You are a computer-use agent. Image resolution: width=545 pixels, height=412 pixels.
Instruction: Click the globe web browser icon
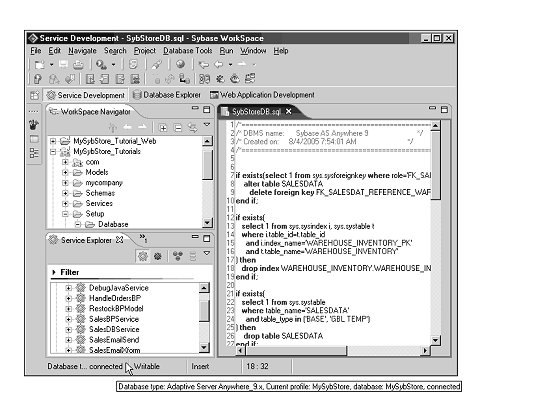[x=180, y=64]
